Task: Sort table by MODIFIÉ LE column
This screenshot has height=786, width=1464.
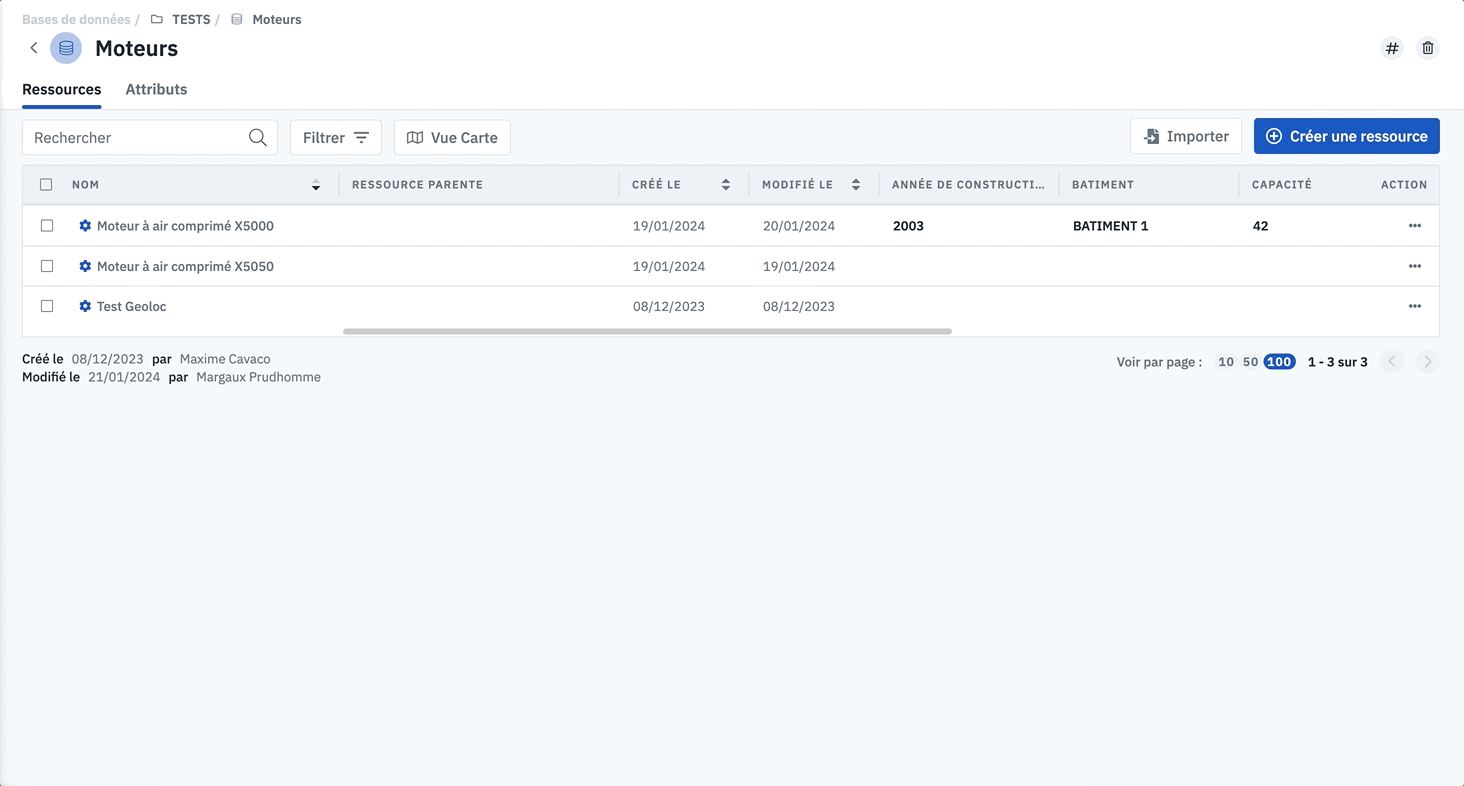Action: [x=856, y=185]
